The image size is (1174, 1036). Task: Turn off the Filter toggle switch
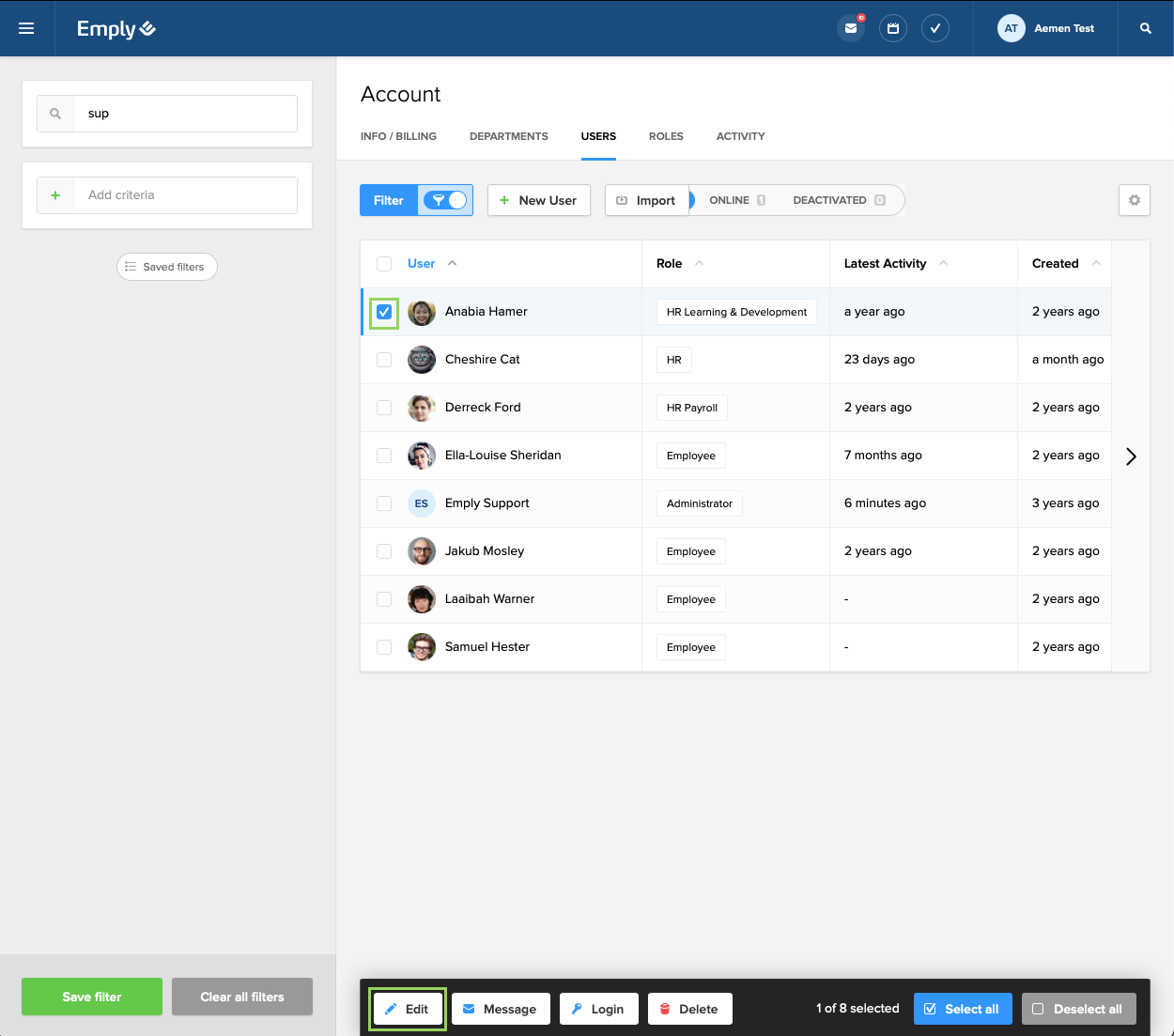[446, 200]
